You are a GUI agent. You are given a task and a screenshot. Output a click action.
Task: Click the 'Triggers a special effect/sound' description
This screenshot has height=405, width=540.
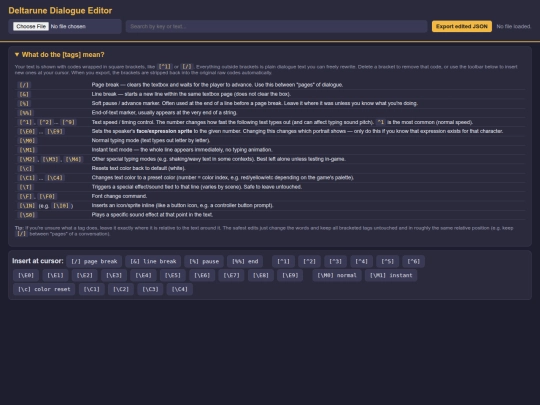point(197,187)
